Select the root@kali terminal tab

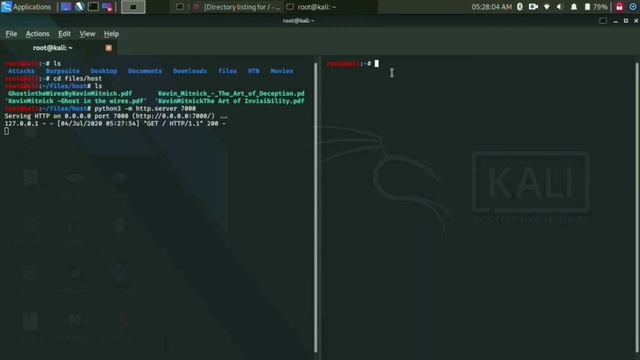[x=59, y=48]
